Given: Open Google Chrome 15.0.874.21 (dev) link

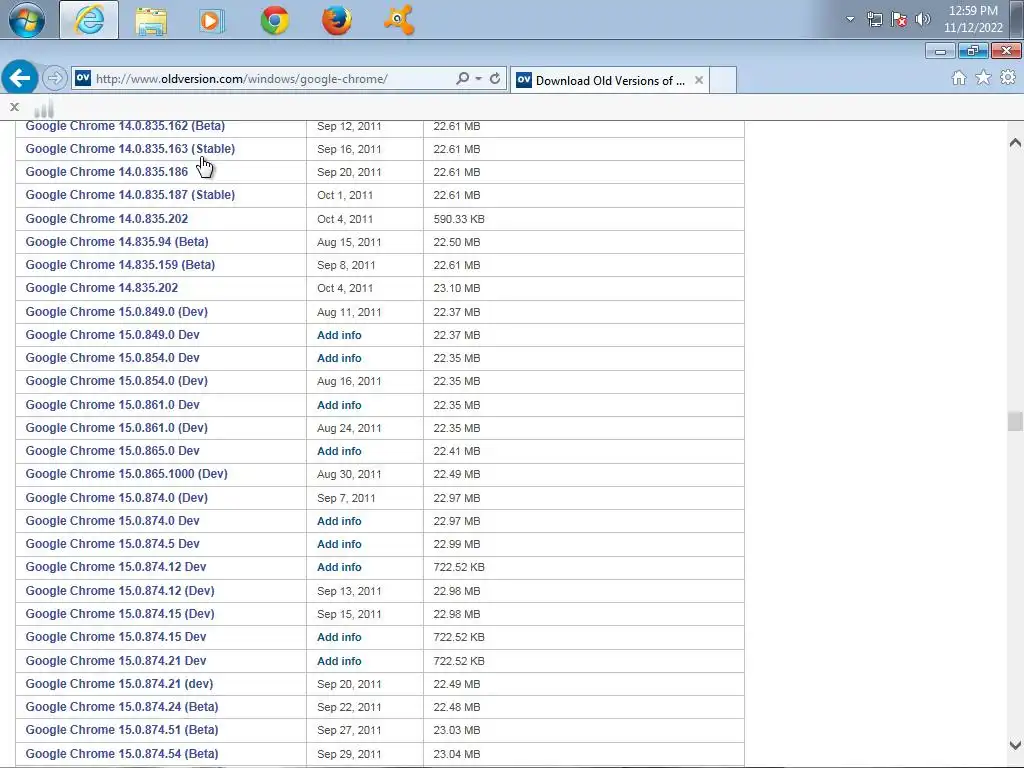Looking at the screenshot, I should point(119,684).
